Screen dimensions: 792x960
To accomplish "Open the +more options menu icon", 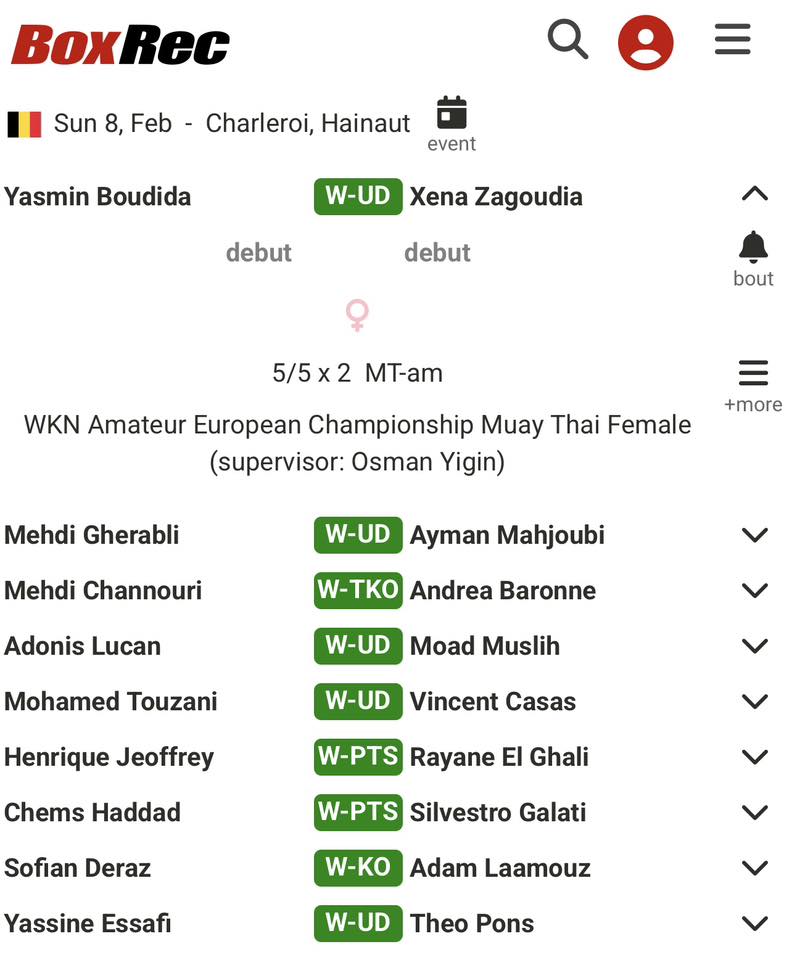I will (753, 374).
